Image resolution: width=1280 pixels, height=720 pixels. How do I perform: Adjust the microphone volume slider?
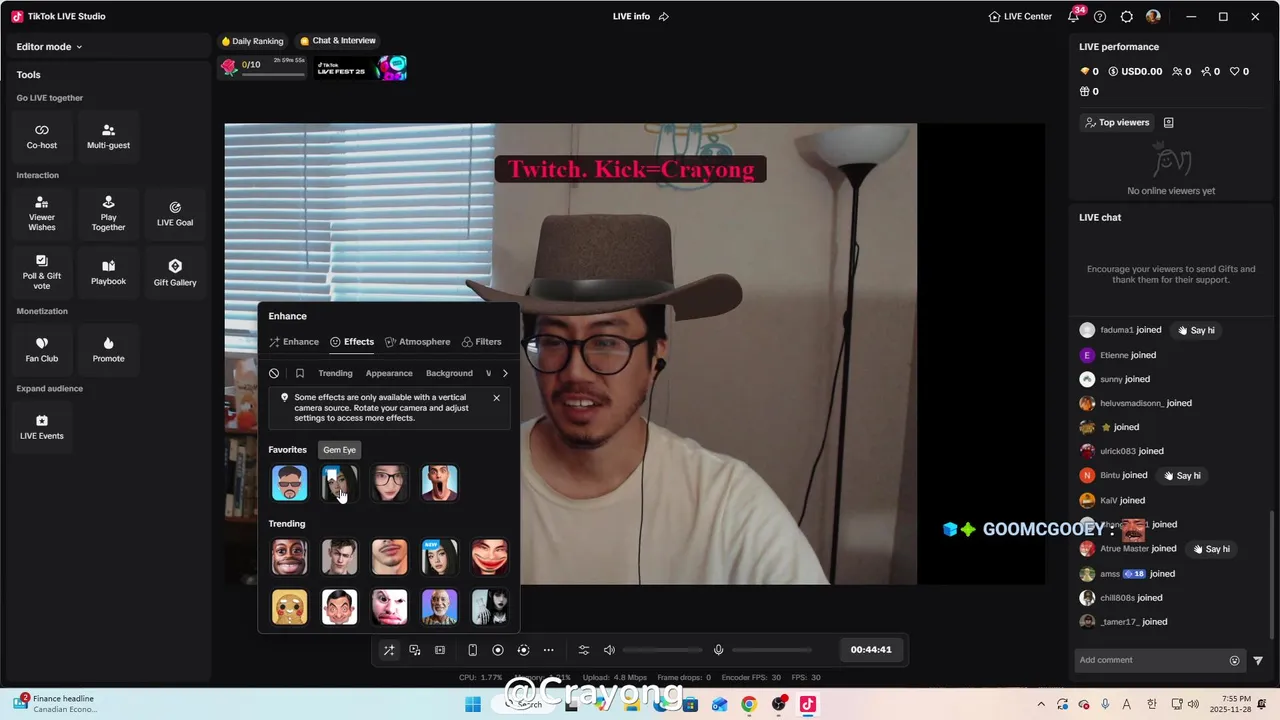point(771,650)
